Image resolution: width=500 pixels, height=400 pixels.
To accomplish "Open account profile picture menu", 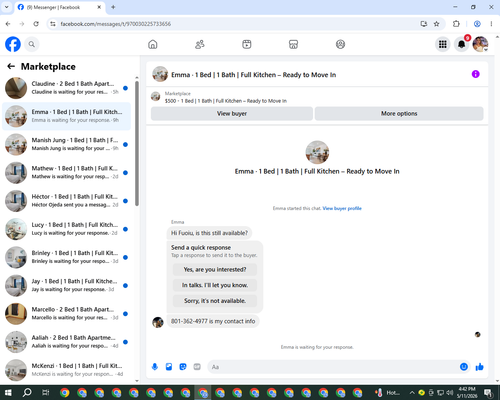I will [480, 44].
